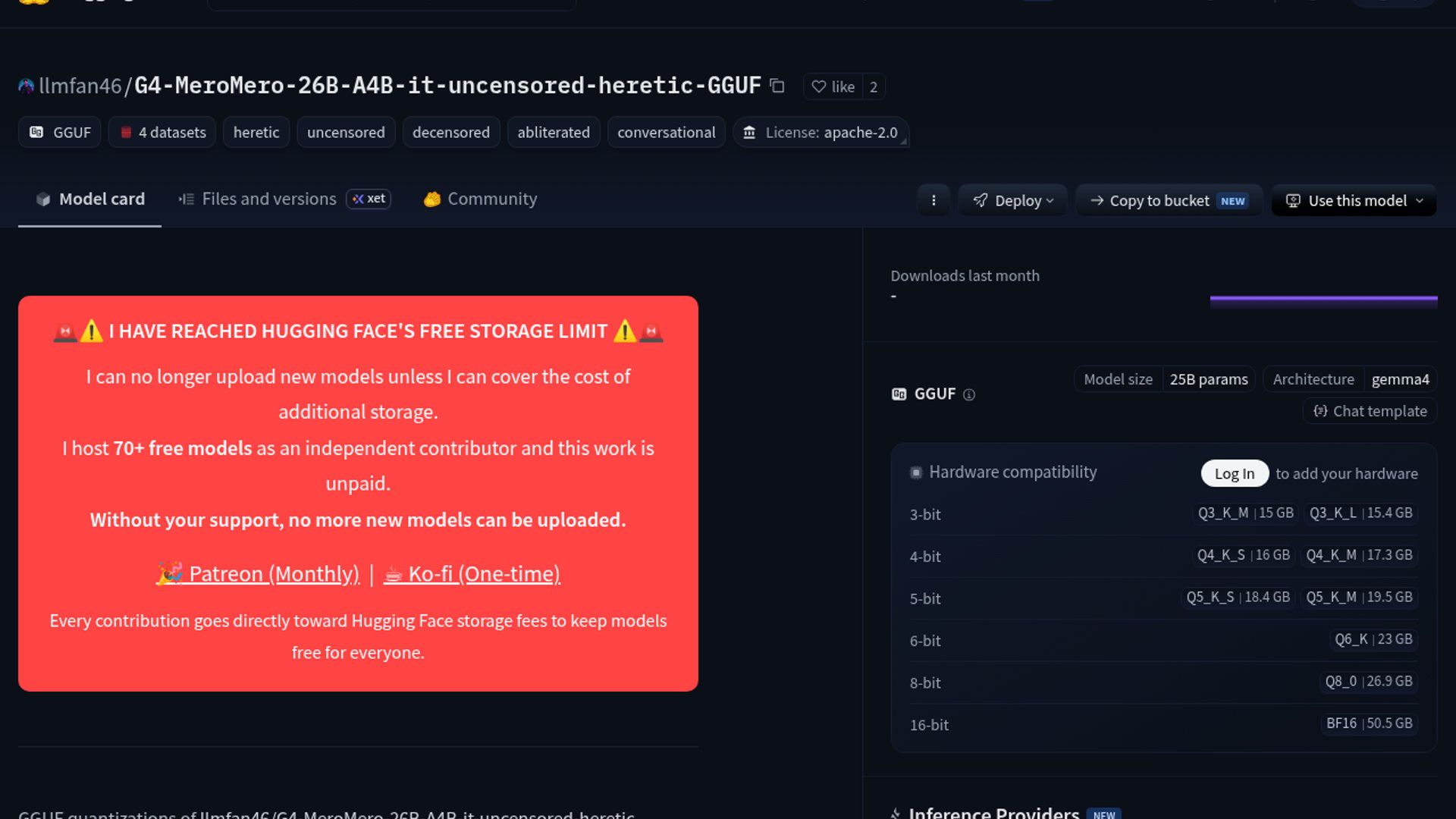Click the model repository name title
The width and height of the screenshot is (1456, 819).
pos(447,86)
